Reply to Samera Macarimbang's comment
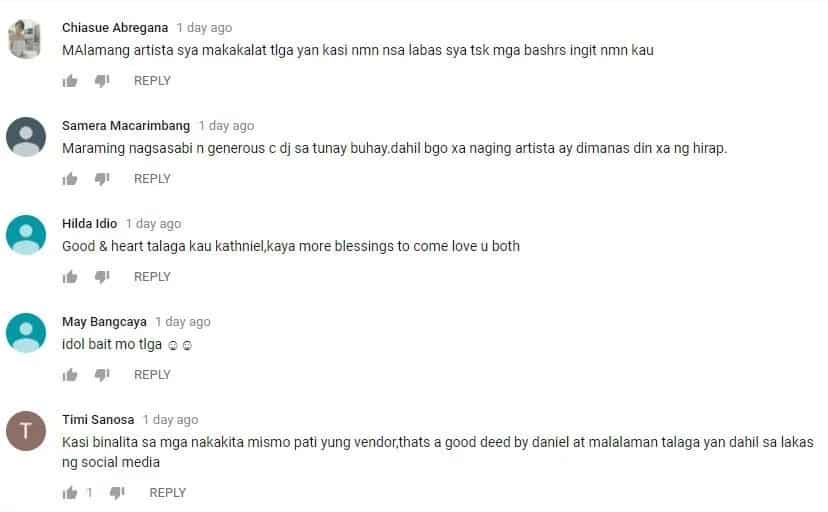The image size is (828, 512). click(x=152, y=179)
